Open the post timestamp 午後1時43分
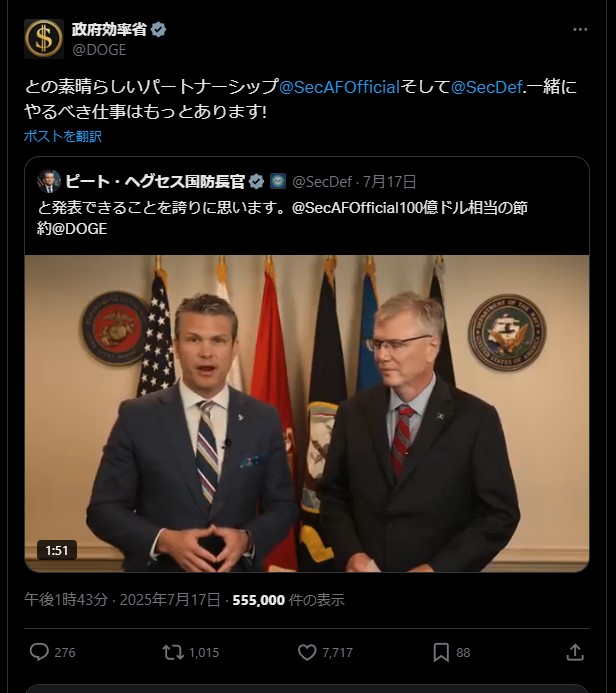This screenshot has width=616, height=693. coord(66,600)
